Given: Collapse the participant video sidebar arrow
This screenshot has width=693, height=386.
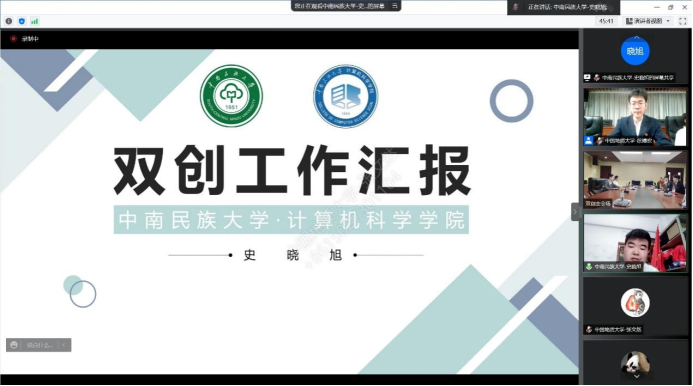Looking at the screenshot, I should tap(575, 212).
